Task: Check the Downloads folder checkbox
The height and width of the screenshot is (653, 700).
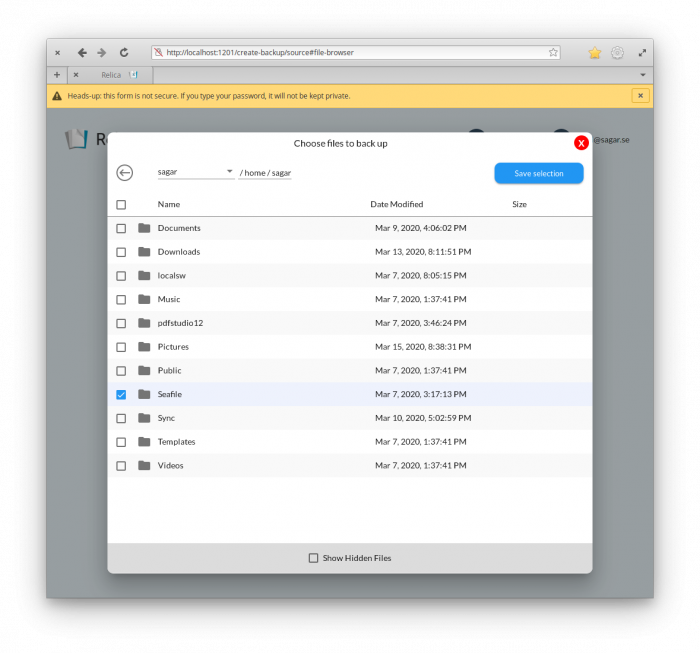Action: pyautogui.click(x=121, y=252)
